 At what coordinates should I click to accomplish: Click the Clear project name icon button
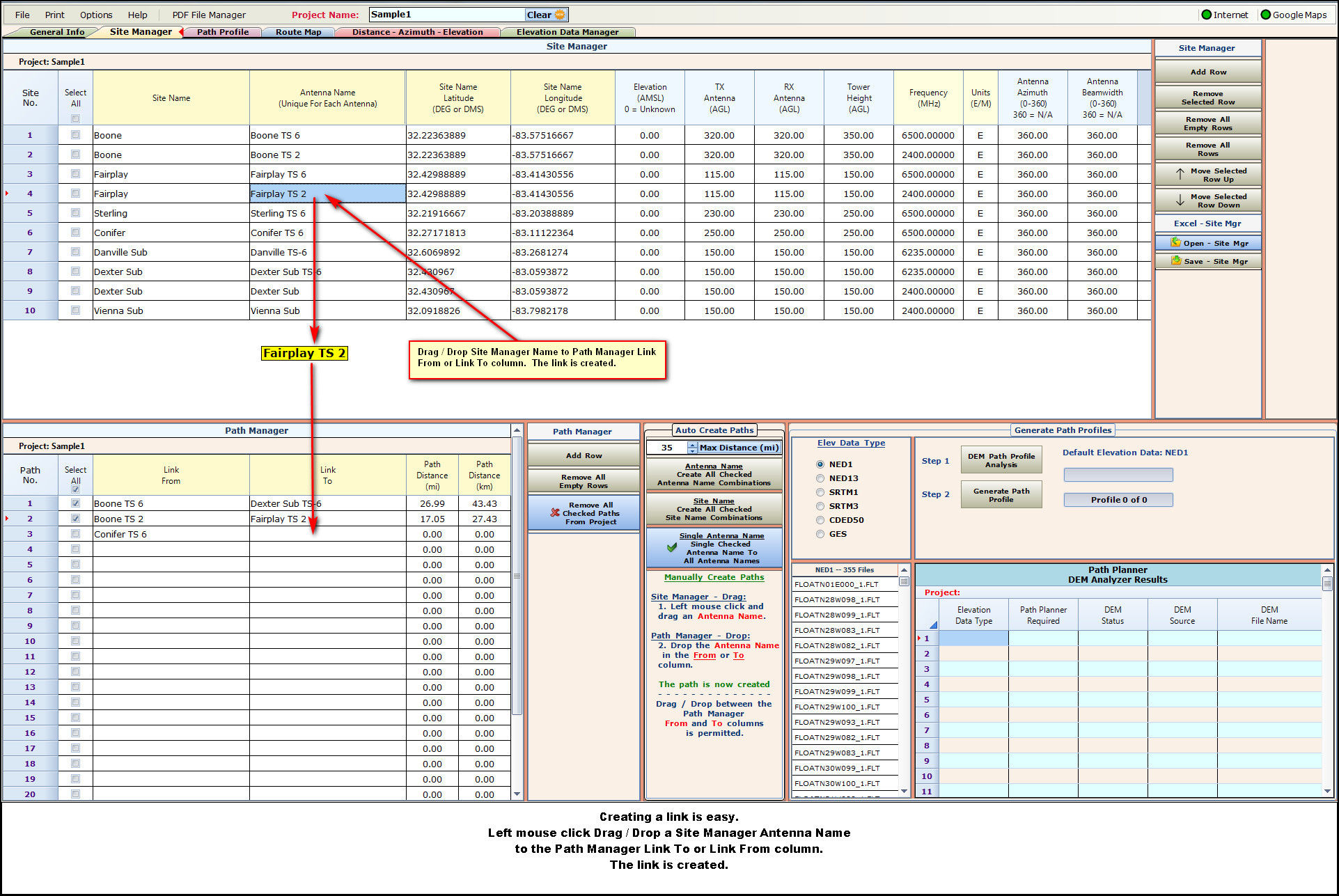(x=560, y=15)
